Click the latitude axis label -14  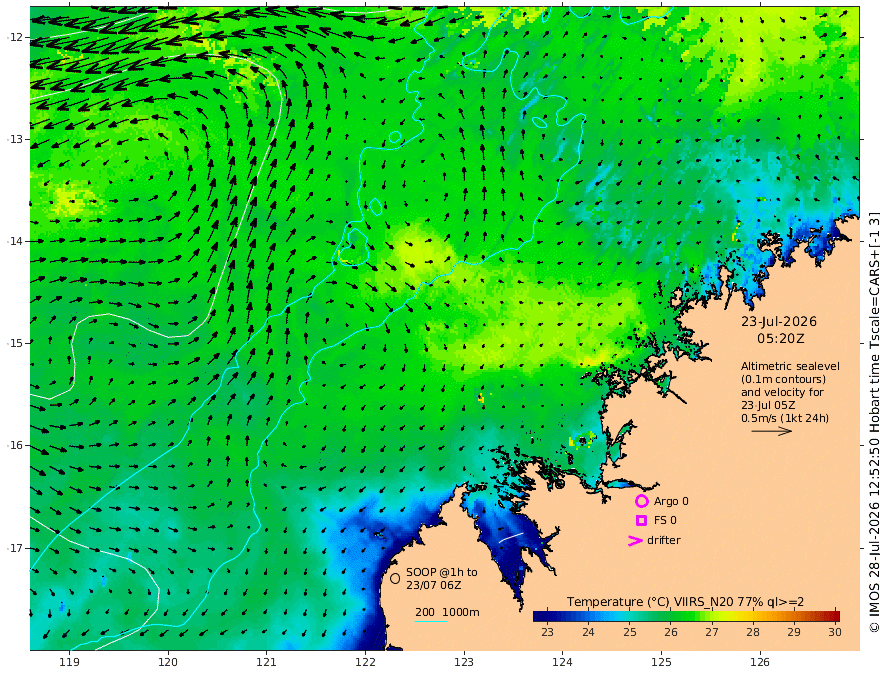[x=15, y=241]
